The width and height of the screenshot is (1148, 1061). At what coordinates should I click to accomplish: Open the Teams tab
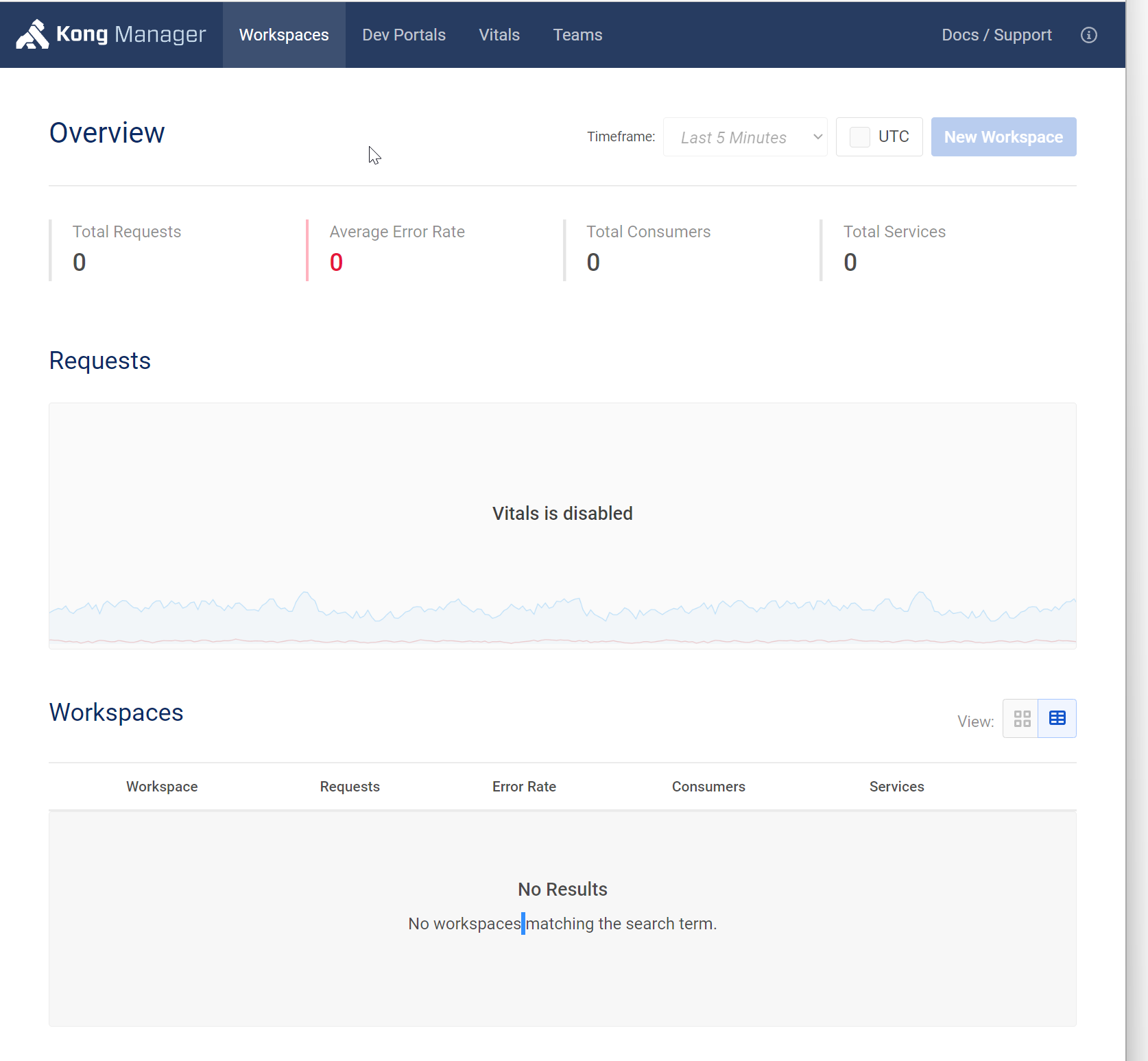[577, 34]
